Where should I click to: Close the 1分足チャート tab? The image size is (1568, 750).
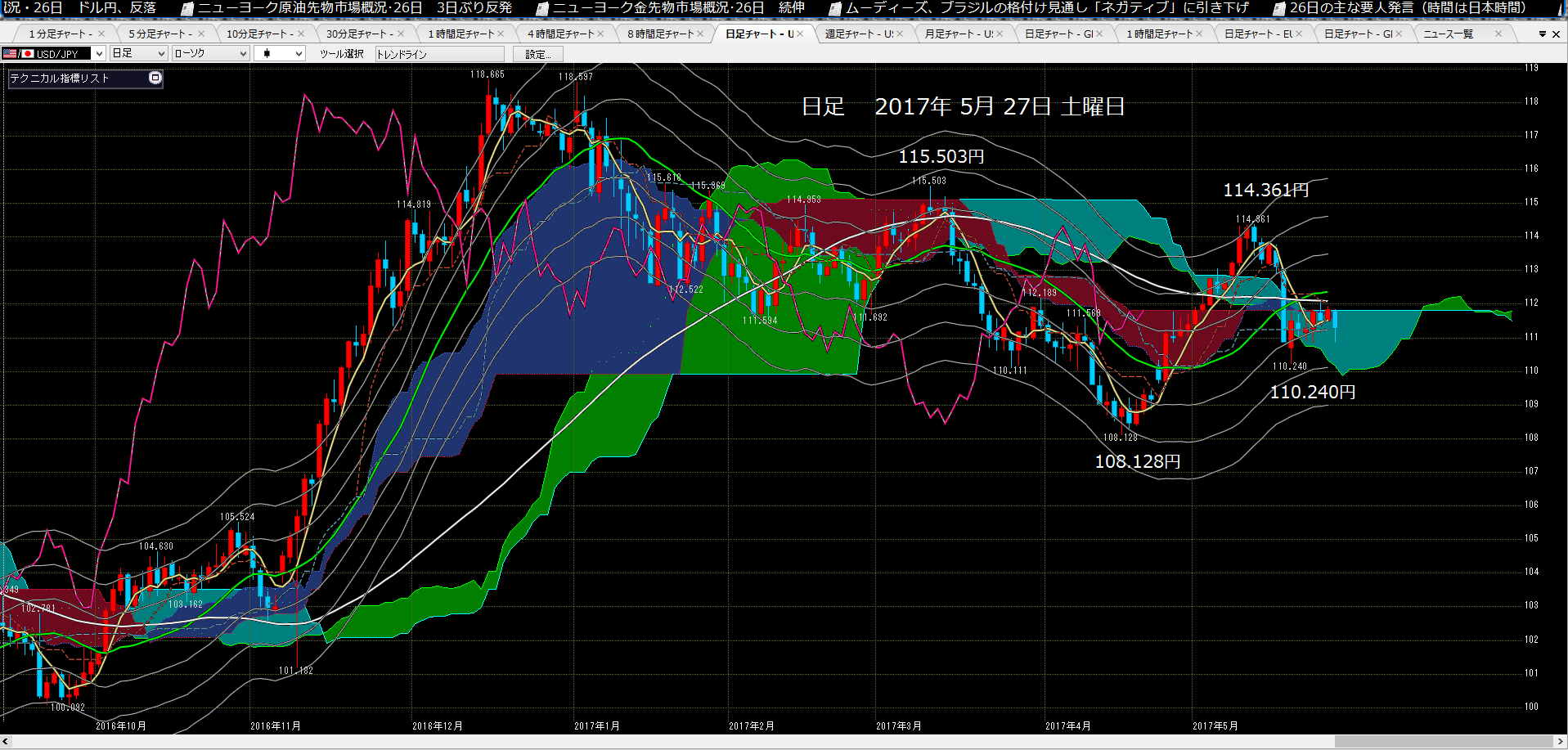(101, 34)
